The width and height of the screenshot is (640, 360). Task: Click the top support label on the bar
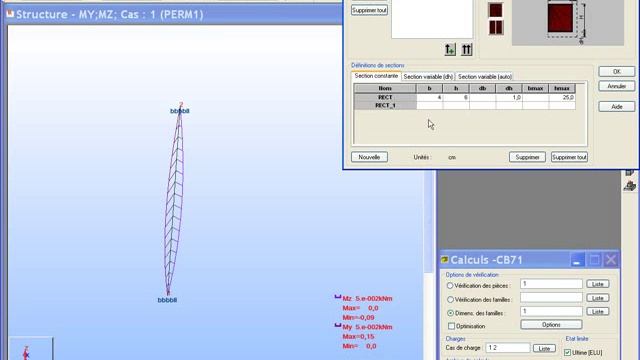coord(180,111)
